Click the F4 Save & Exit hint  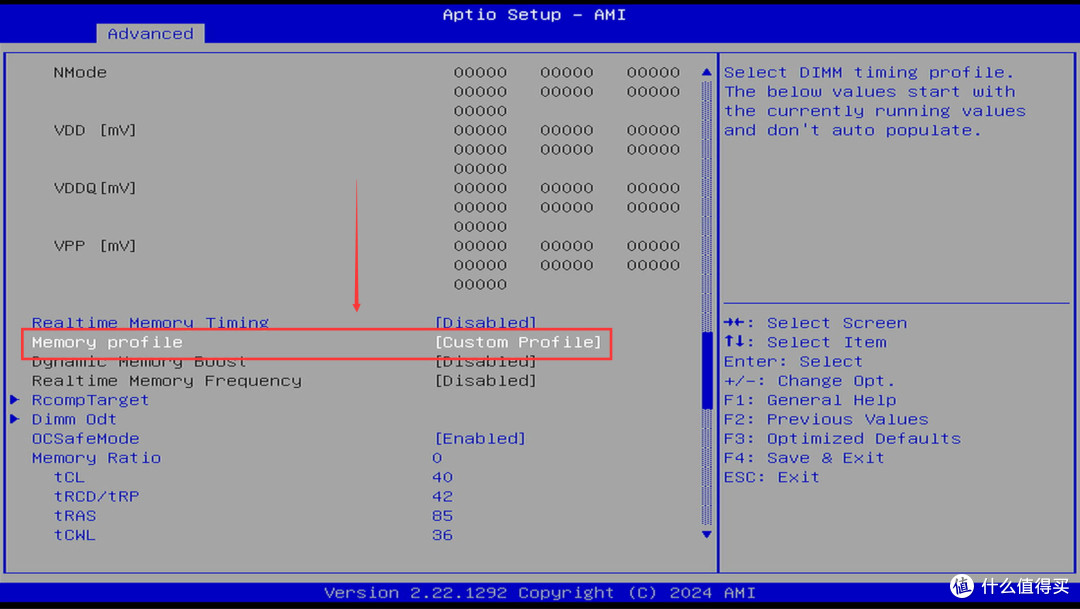click(804, 457)
